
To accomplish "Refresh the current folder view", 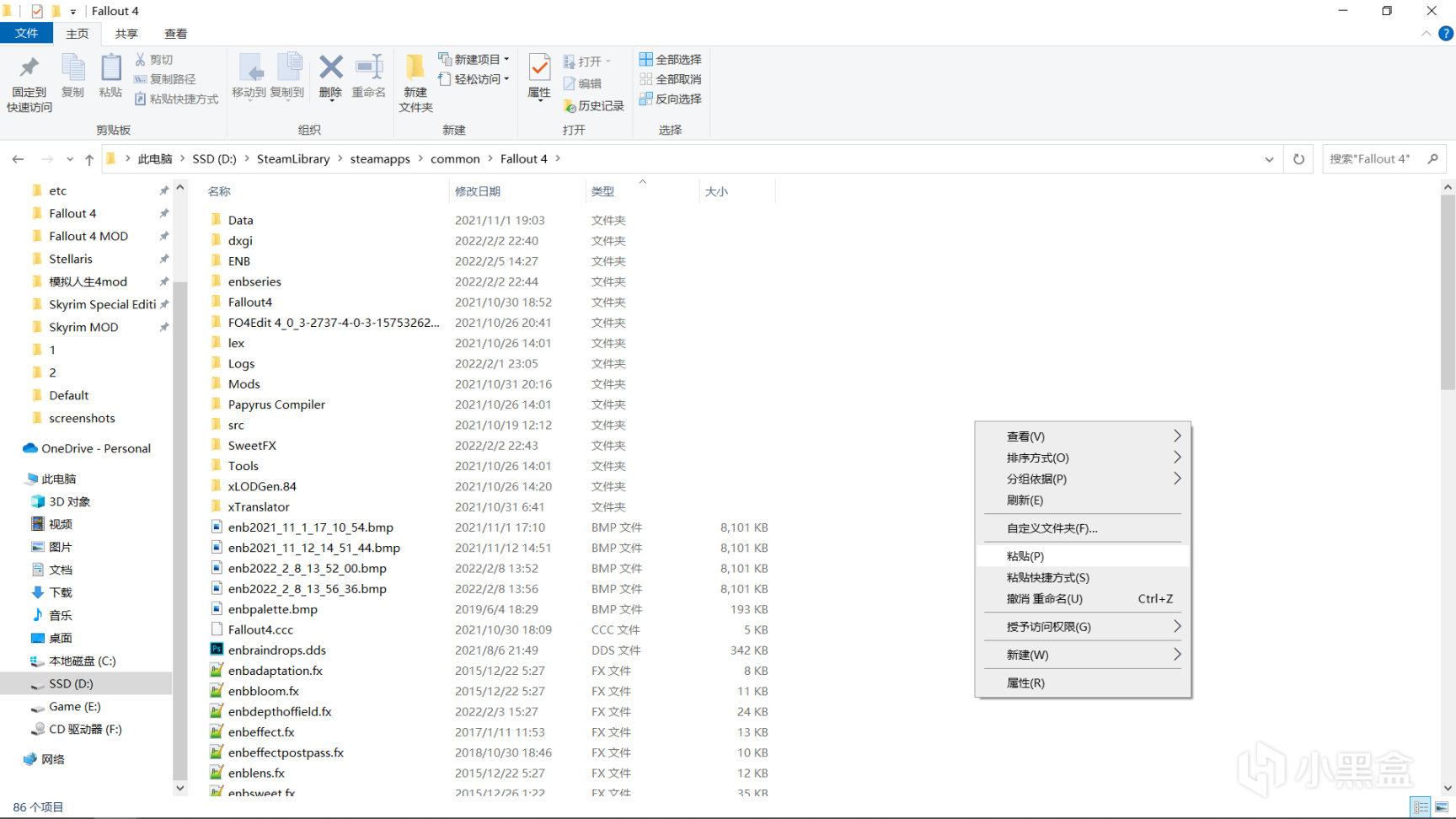I will [1298, 159].
